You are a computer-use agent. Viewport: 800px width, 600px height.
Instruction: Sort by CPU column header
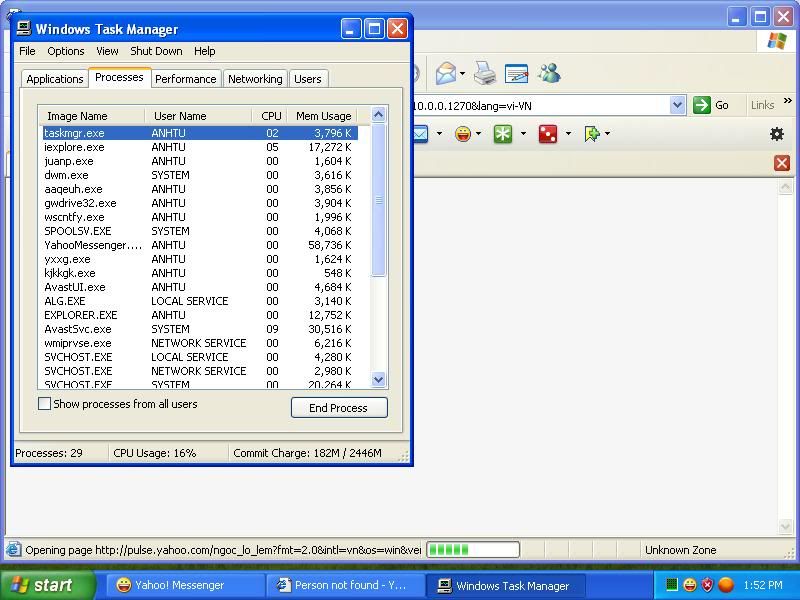(270, 116)
